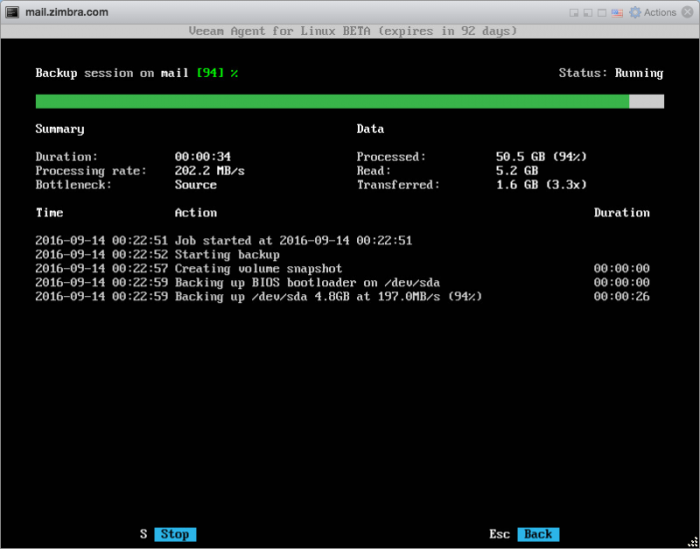Click the Veeam Agent for Linux BETA header
The width and height of the screenshot is (700, 549).
353,31
